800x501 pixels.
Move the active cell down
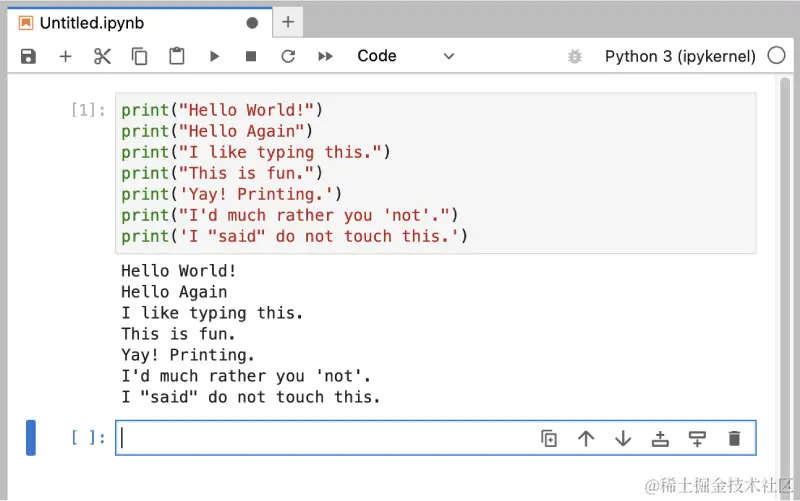[623, 438]
